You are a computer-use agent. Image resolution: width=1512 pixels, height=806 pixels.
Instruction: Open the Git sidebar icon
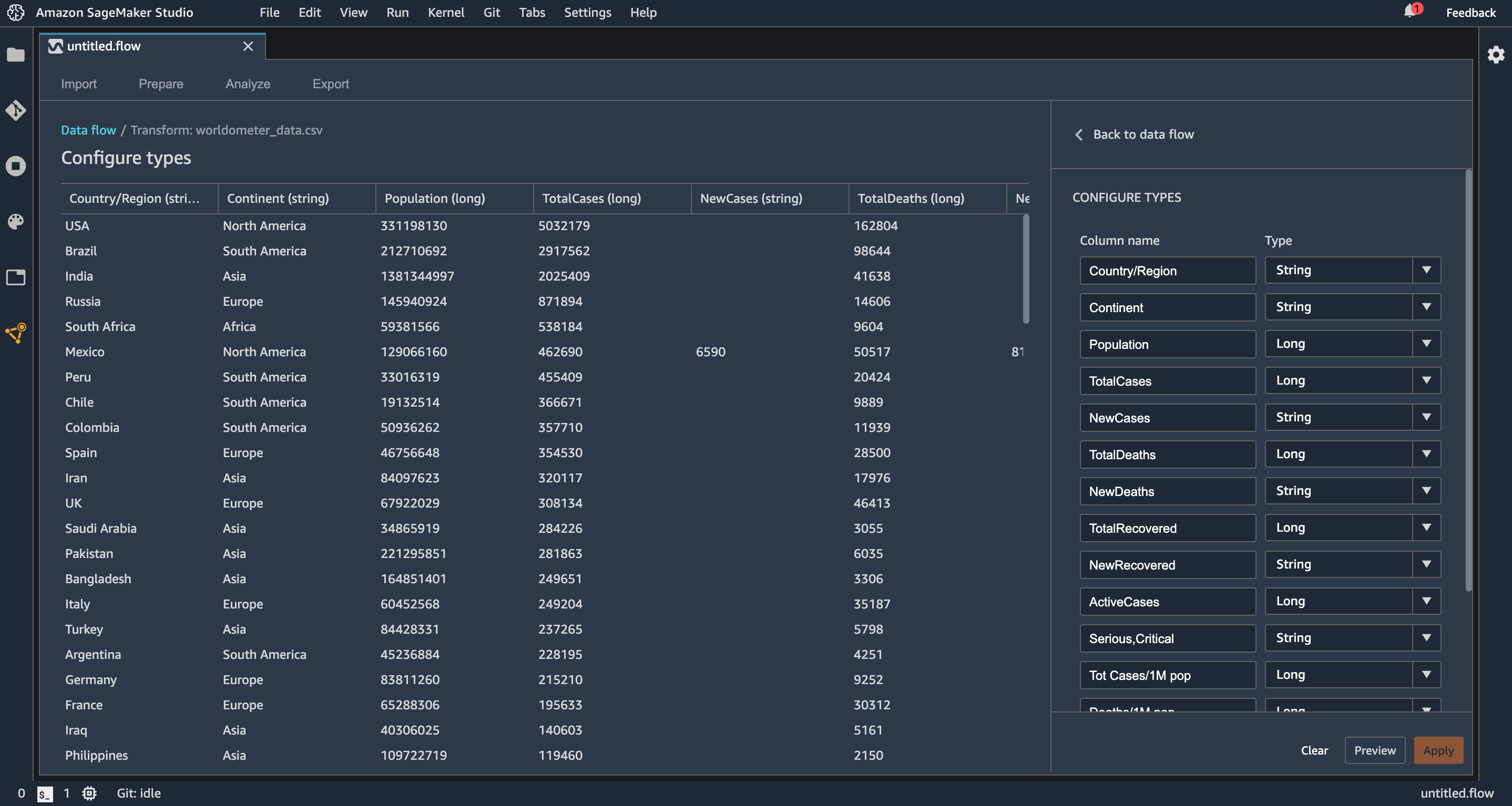pyautogui.click(x=16, y=110)
